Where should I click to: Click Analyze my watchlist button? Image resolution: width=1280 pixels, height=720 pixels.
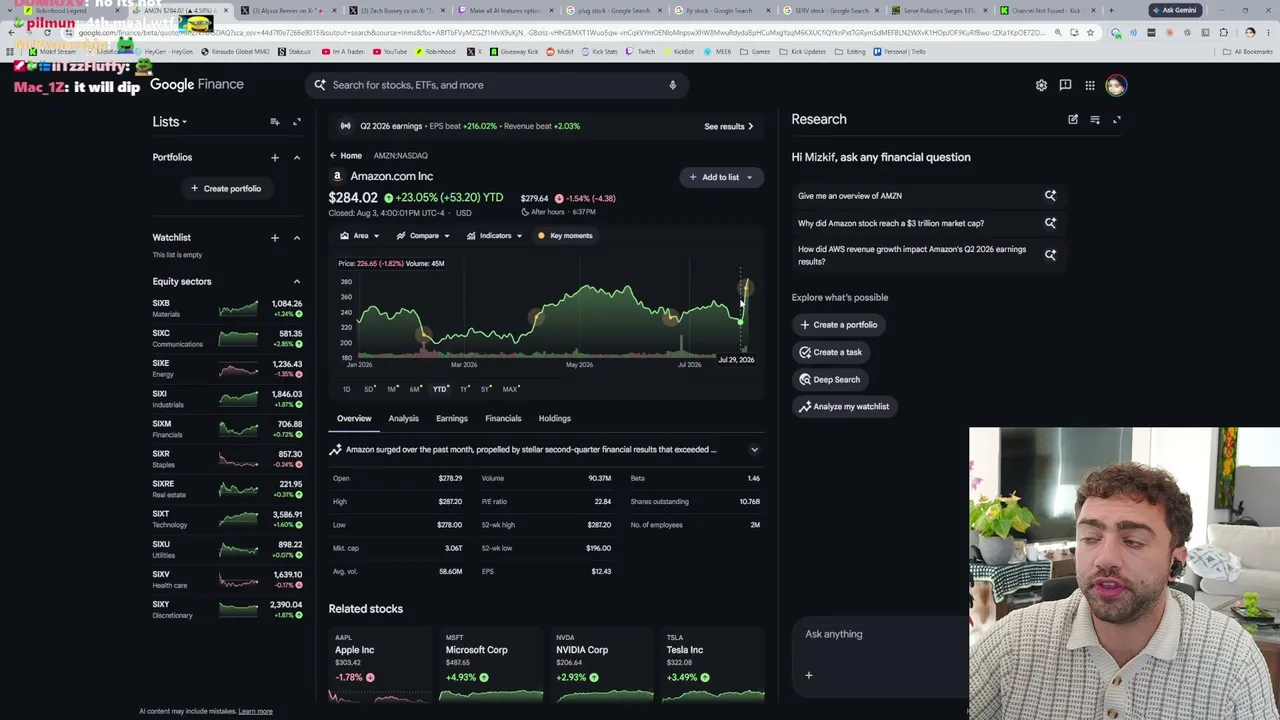point(844,407)
